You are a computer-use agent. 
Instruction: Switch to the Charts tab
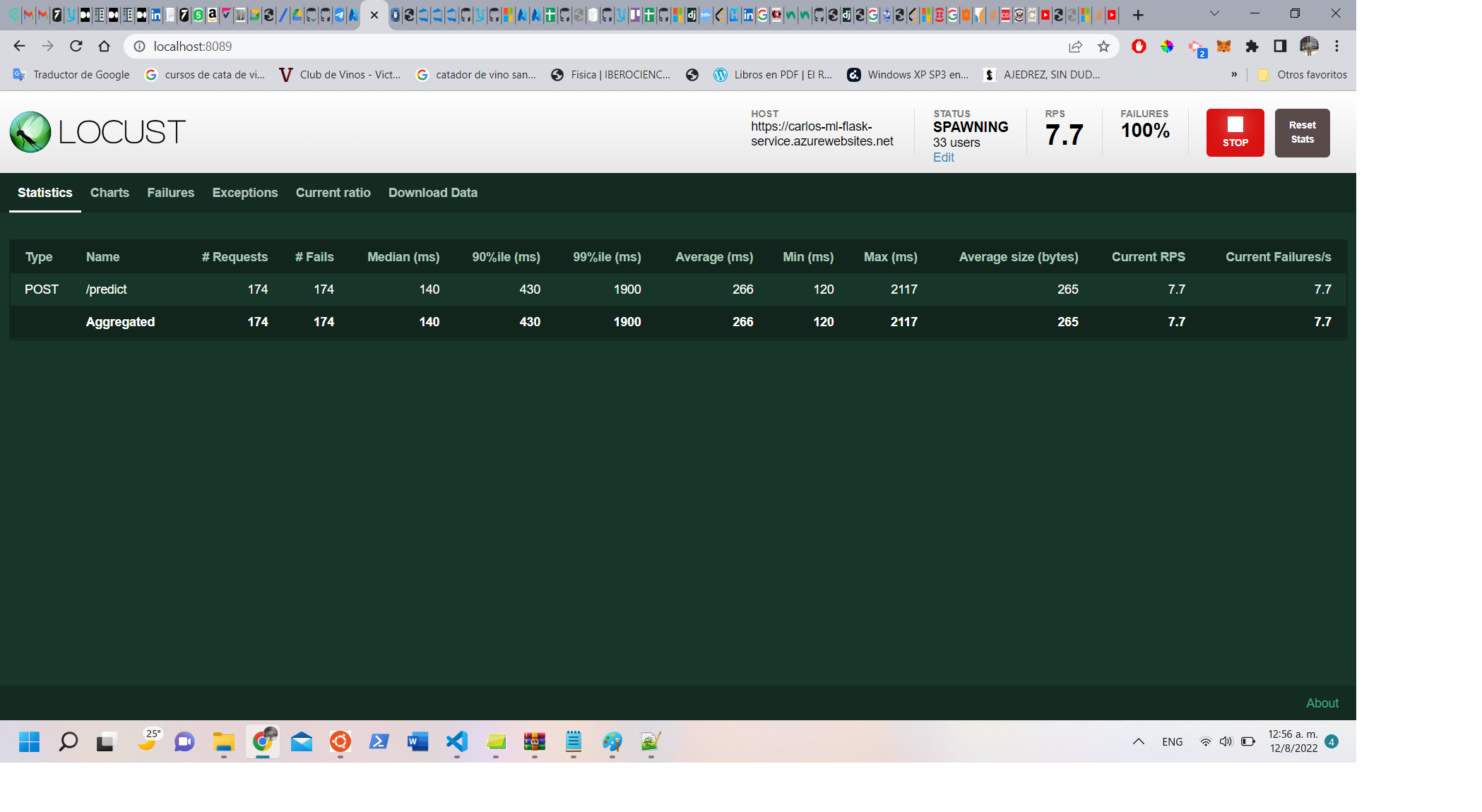tap(109, 193)
